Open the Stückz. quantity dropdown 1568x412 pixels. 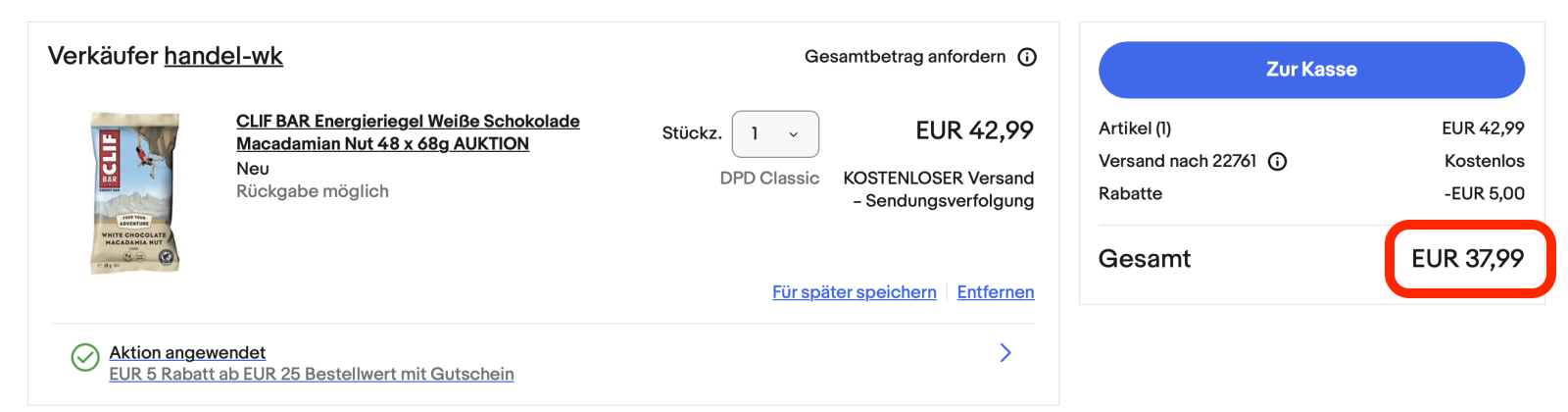(775, 133)
